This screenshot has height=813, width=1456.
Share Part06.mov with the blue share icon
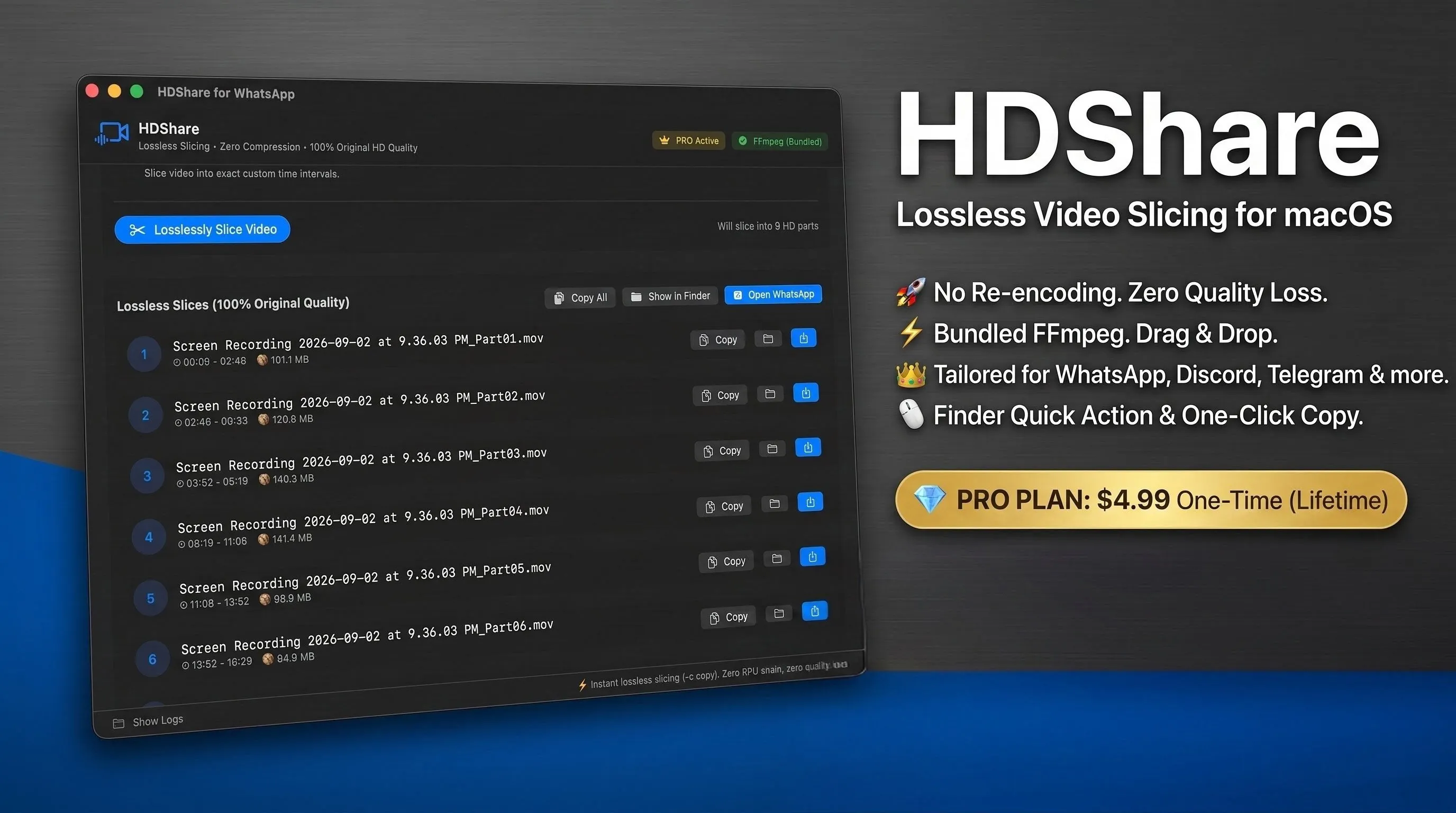tap(815, 611)
